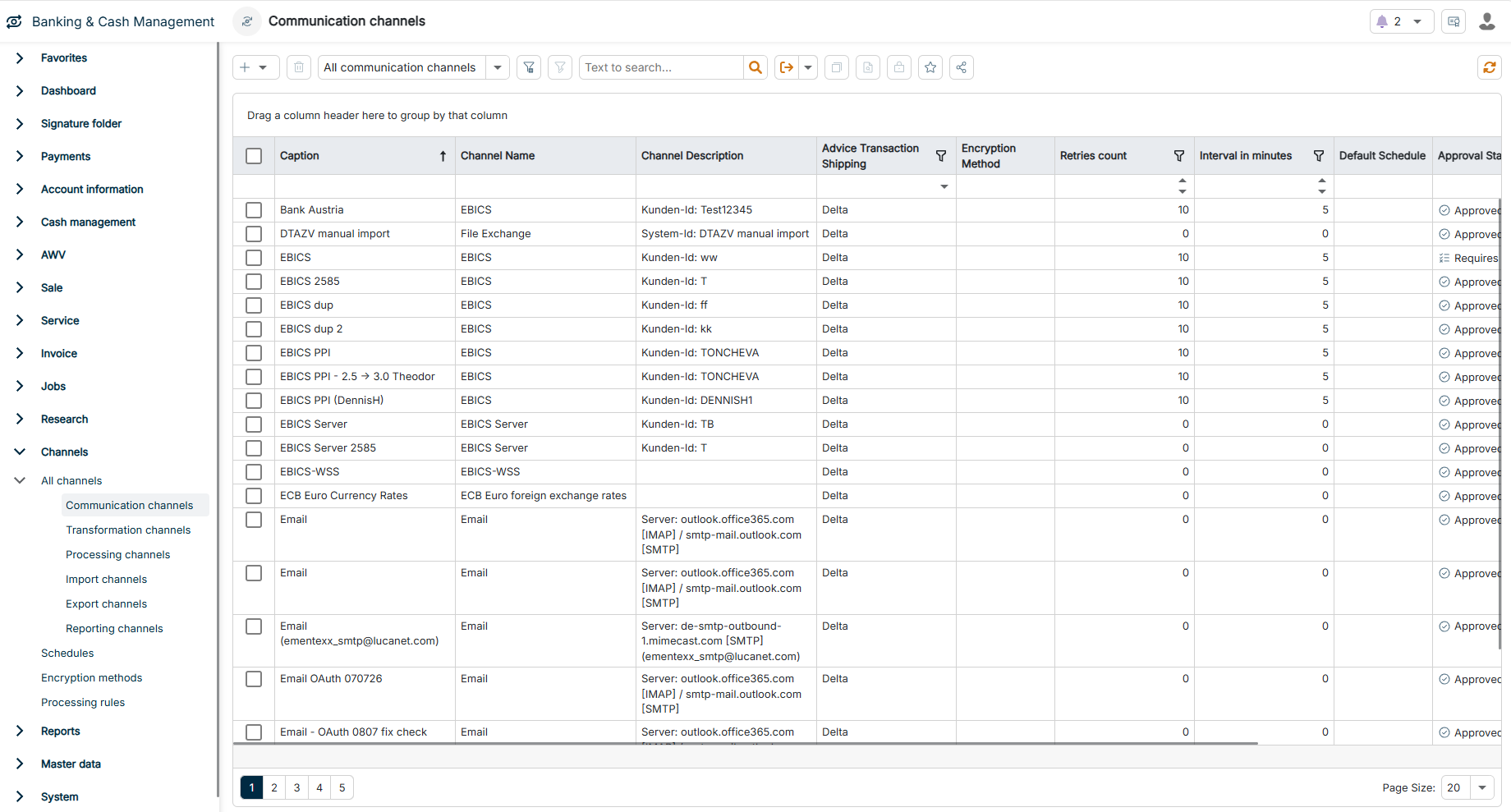Toggle the select-all rows checkbox
The height and width of the screenshot is (812, 1511).
click(x=254, y=156)
